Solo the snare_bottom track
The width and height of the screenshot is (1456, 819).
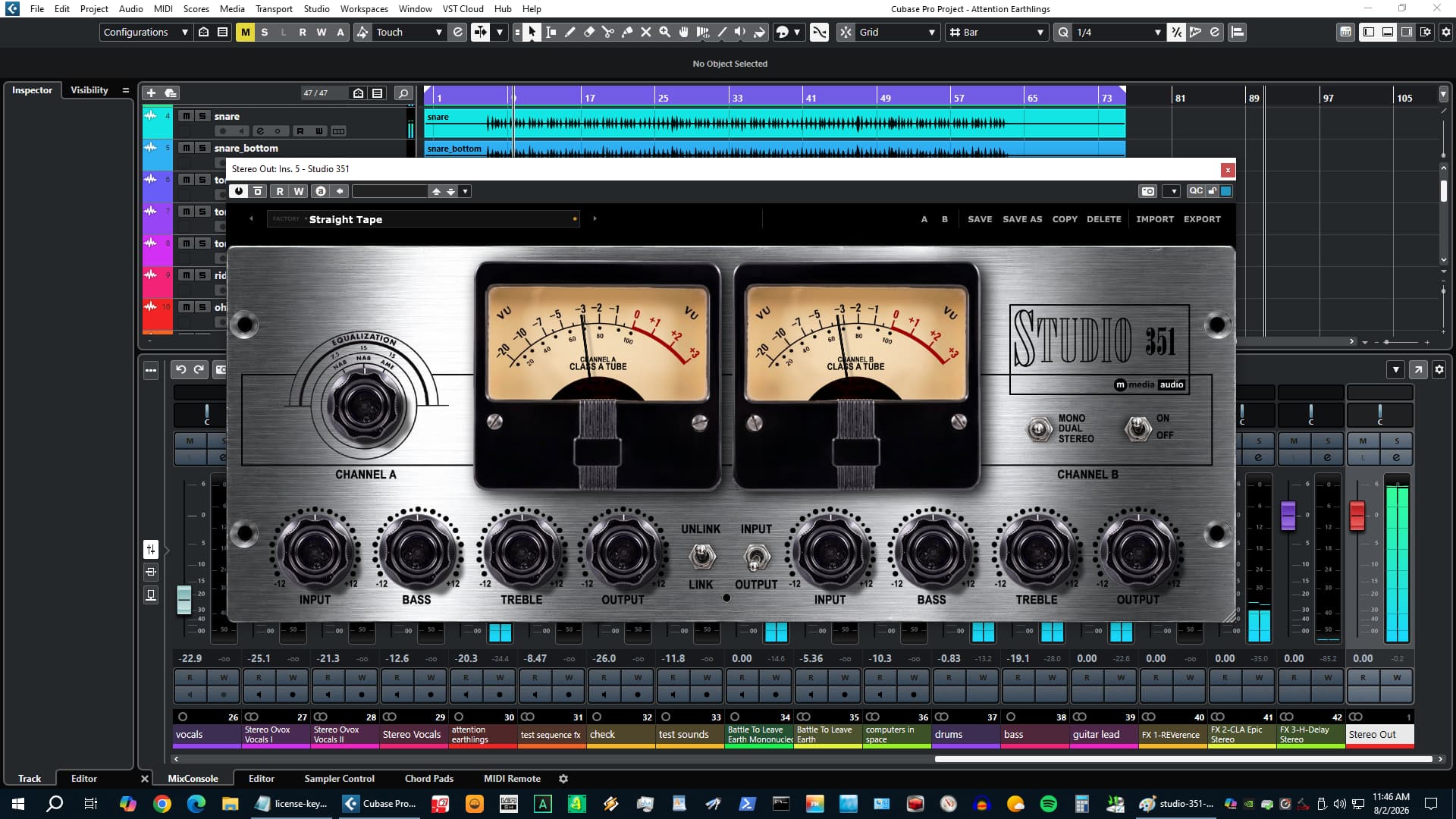point(202,148)
